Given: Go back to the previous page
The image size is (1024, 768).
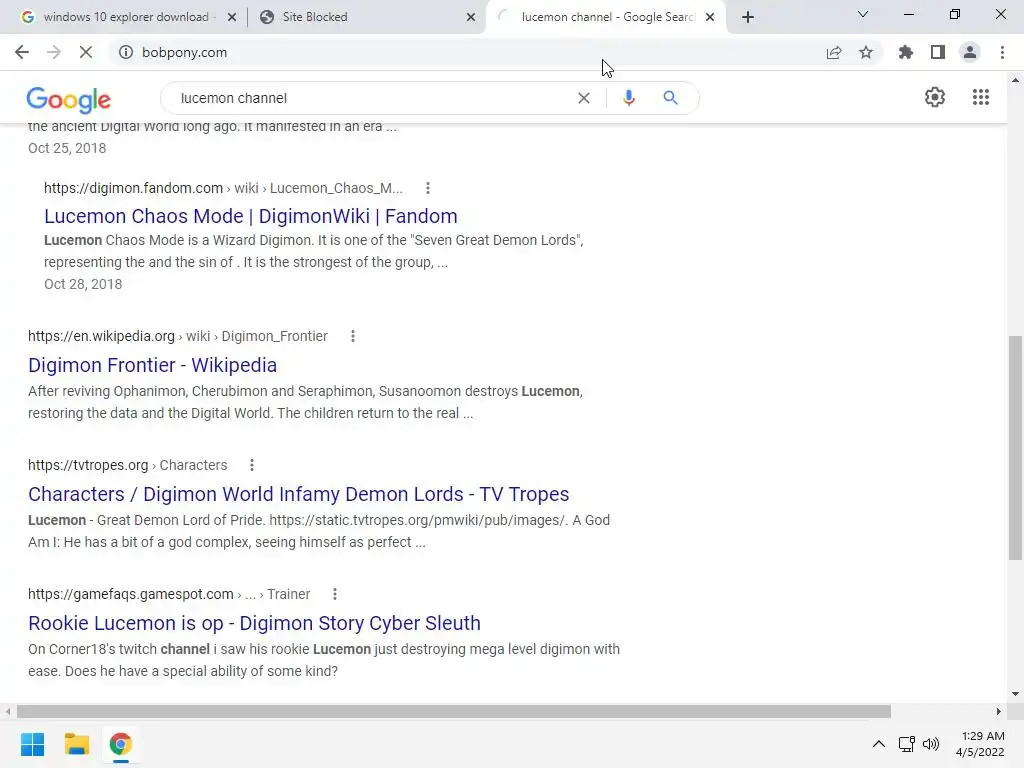Looking at the screenshot, I should [x=22, y=52].
